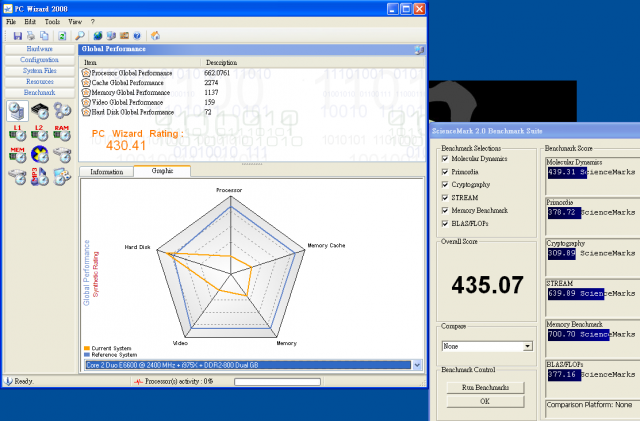Click the computer monitors toolbar icon
The height and width of the screenshot is (421, 640).
(x=111, y=36)
